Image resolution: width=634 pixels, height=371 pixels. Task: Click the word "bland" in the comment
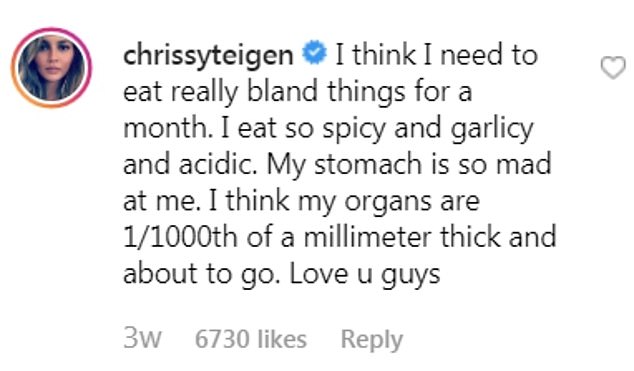(282, 91)
